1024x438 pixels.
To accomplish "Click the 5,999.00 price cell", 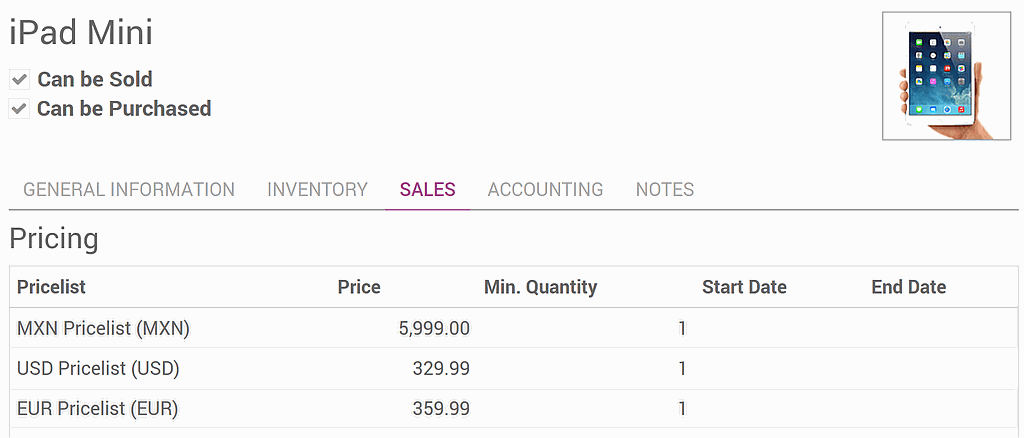I will pos(434,328).
